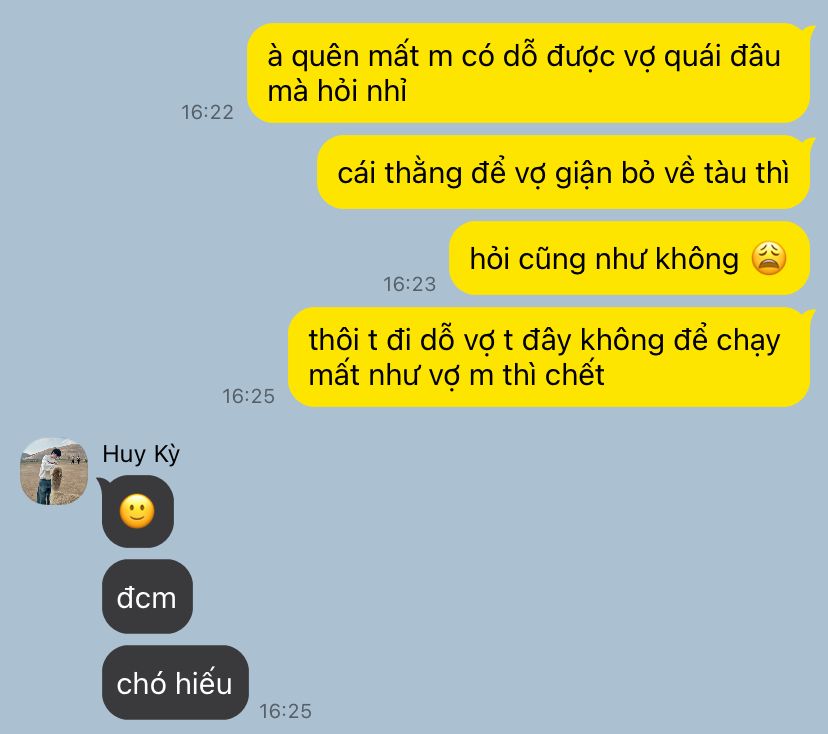Screen dimensions: 828x734
Task: Tap the weary face emoji
Action: click(x=769, y=259)
